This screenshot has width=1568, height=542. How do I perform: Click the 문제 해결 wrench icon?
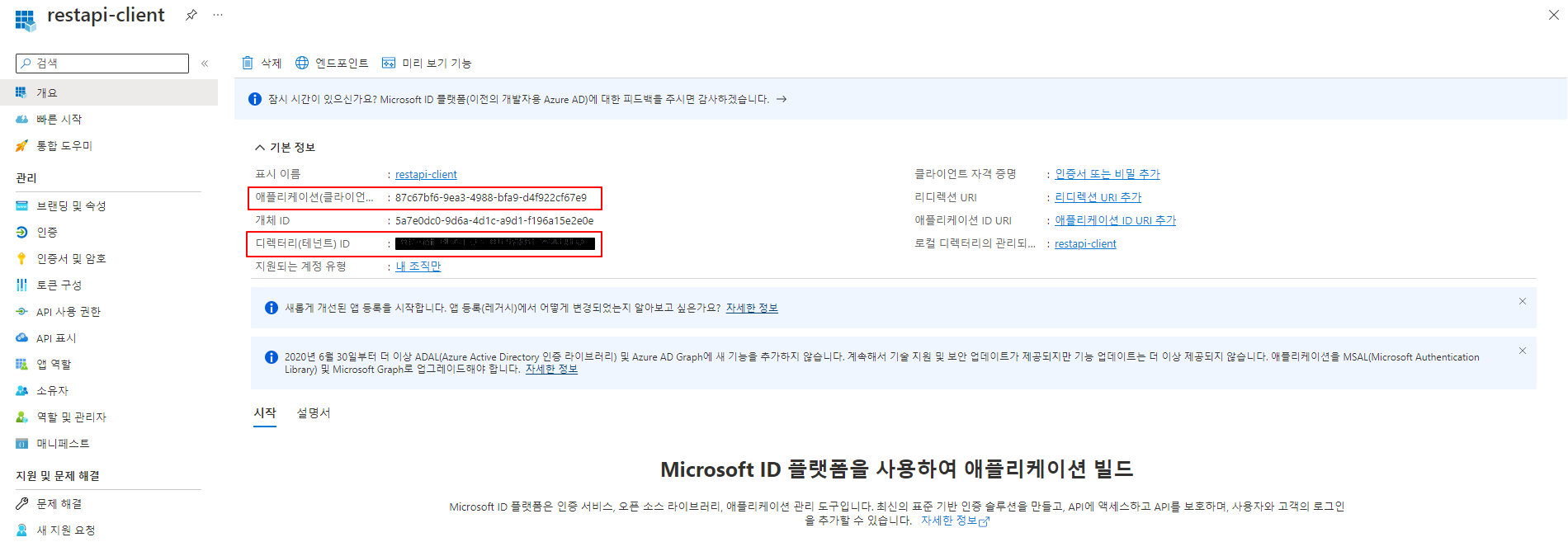(22, 503)
